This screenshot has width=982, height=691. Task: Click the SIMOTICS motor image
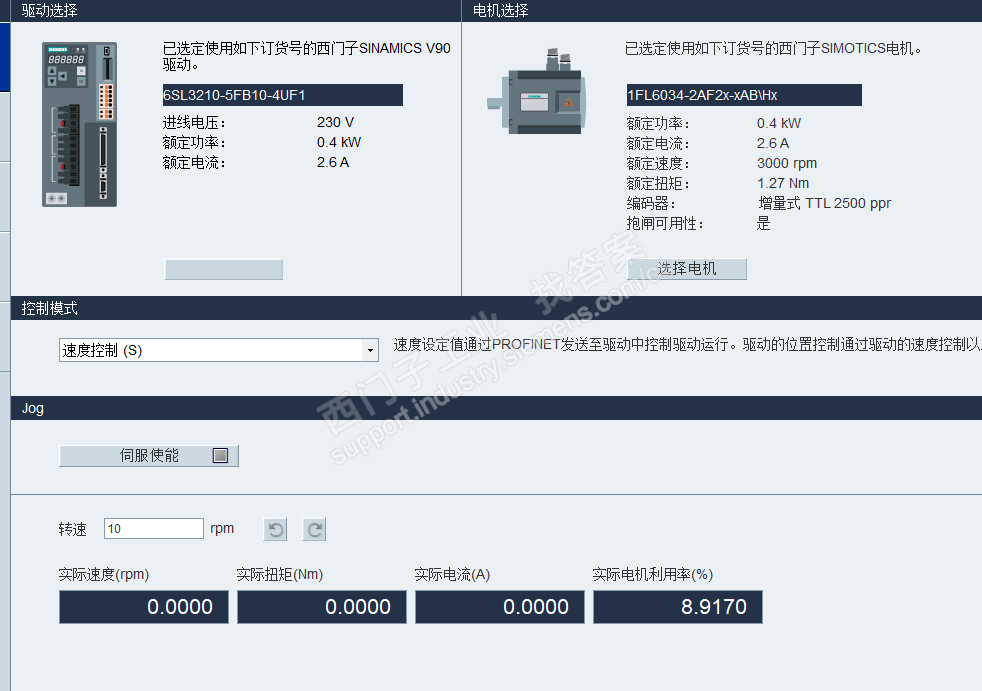point(537,91)
